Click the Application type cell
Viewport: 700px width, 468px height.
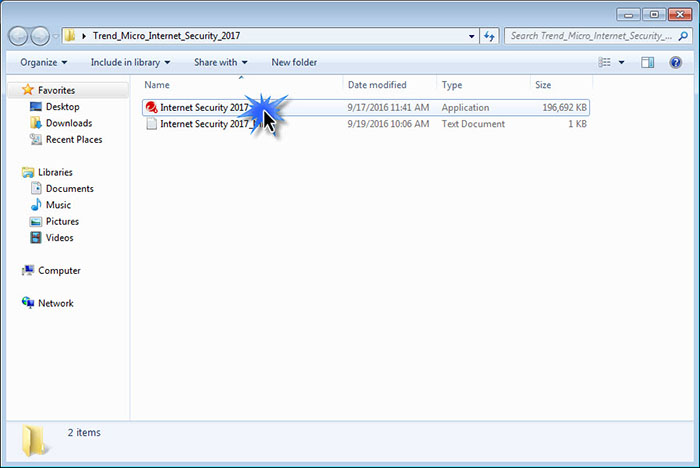point(465,108)
